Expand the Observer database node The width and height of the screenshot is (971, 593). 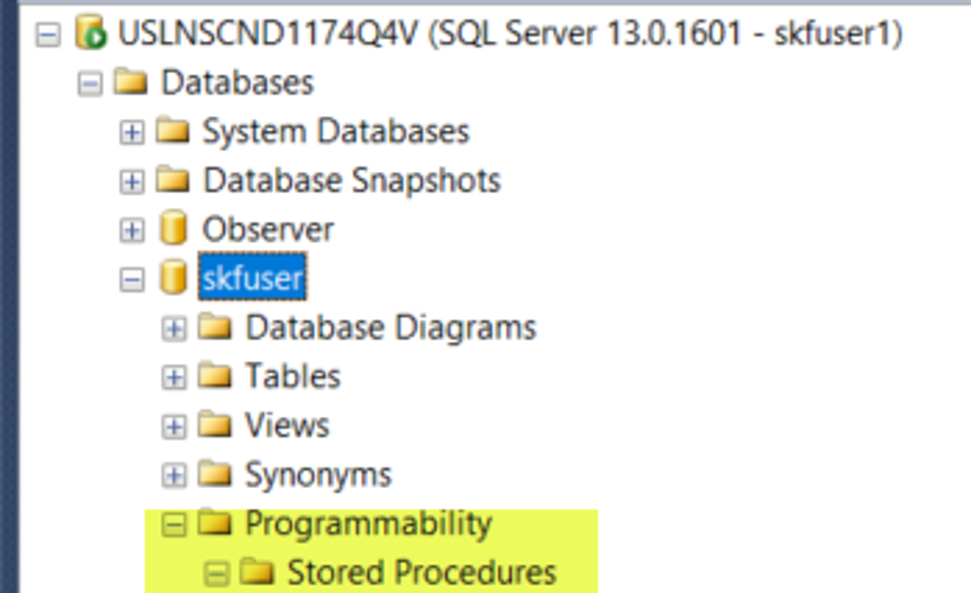pyautogui.click(x=132, y=230)
